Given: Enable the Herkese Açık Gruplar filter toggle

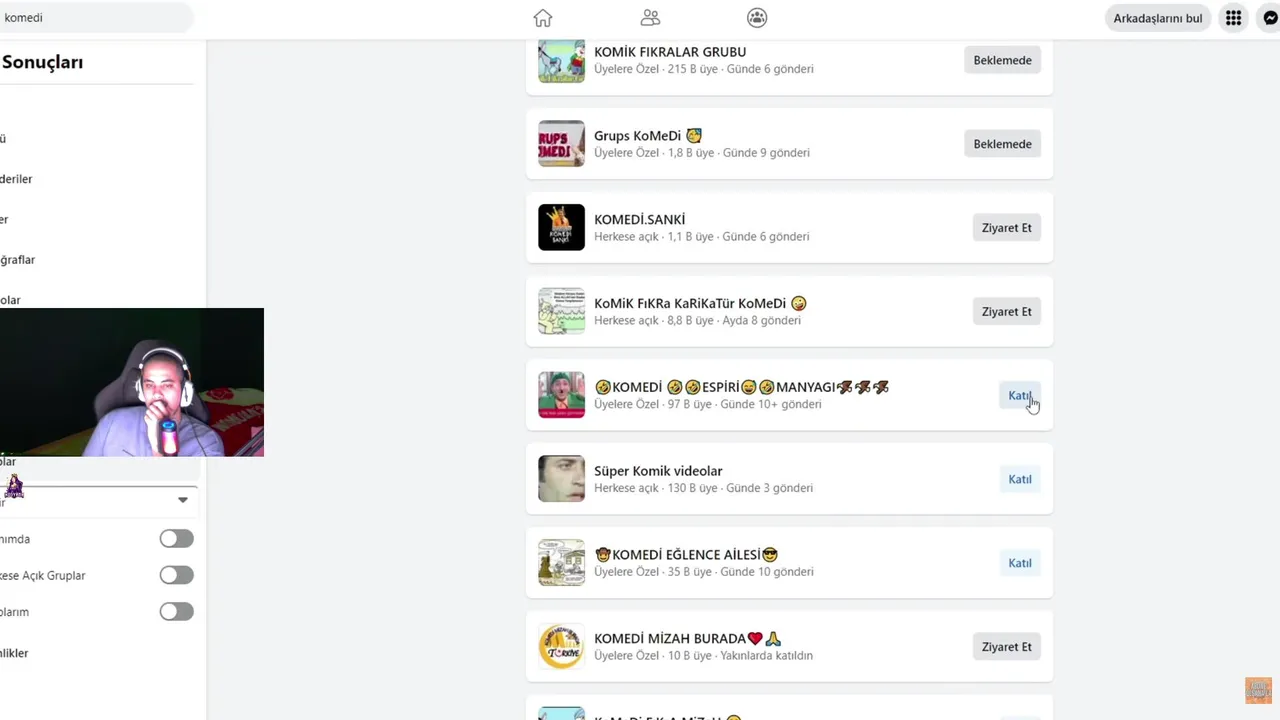Looking at the screenshot, I should (x=176, y=575).
